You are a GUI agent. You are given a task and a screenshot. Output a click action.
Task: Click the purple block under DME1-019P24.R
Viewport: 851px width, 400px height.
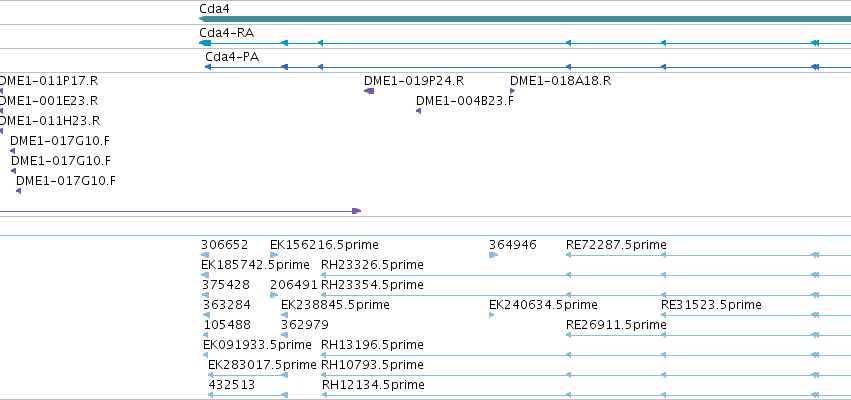coord(369,91)
